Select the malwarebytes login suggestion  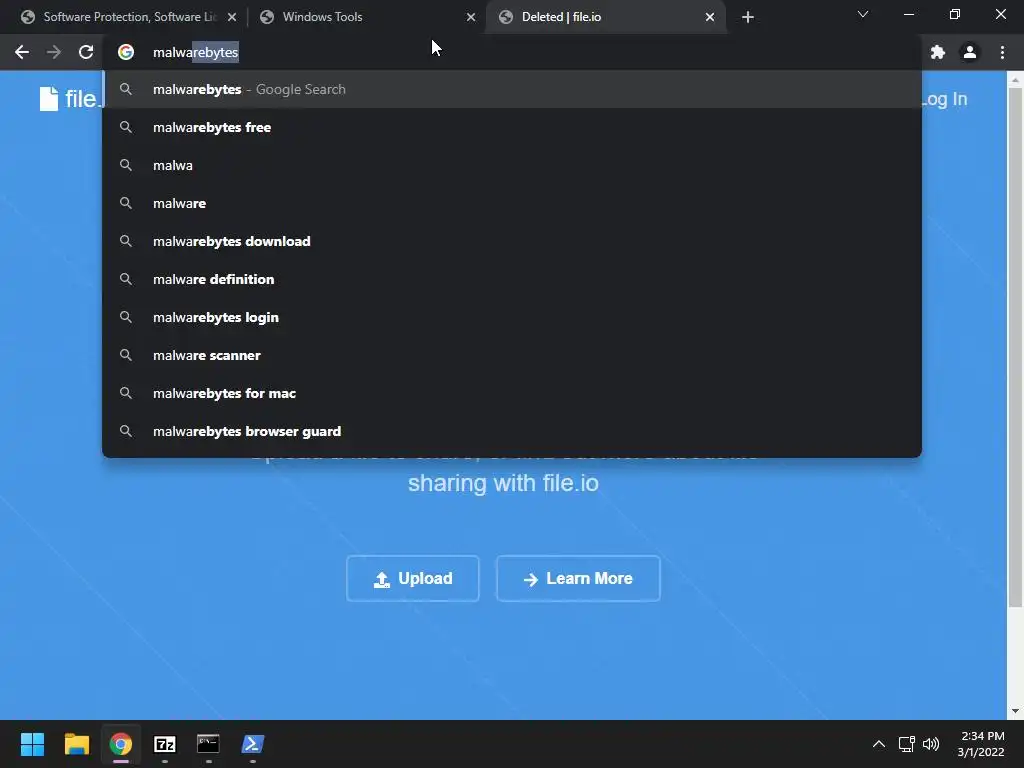click(512, 317)
